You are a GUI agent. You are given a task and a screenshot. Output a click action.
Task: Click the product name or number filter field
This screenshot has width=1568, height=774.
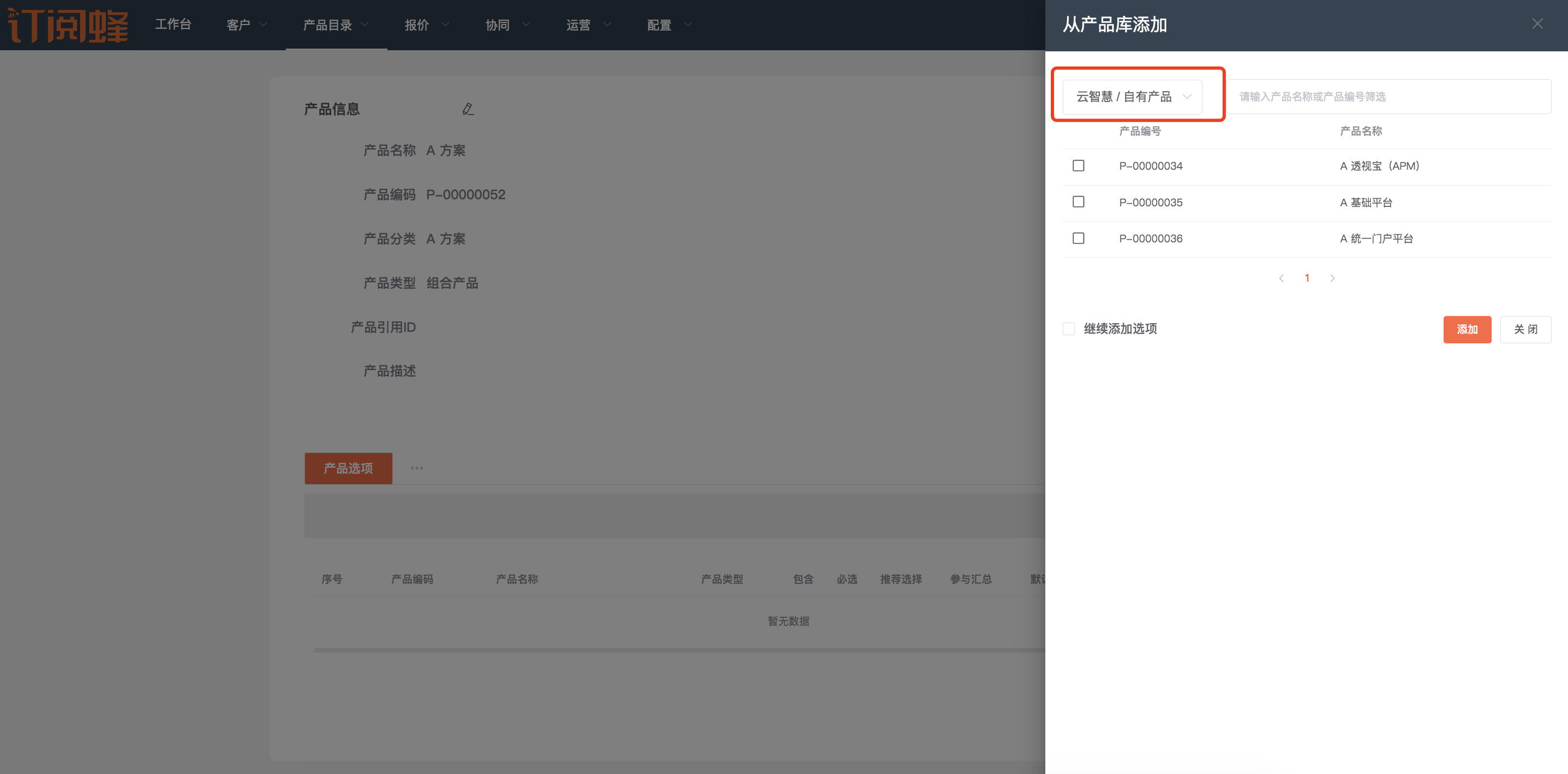point(1388,97)
